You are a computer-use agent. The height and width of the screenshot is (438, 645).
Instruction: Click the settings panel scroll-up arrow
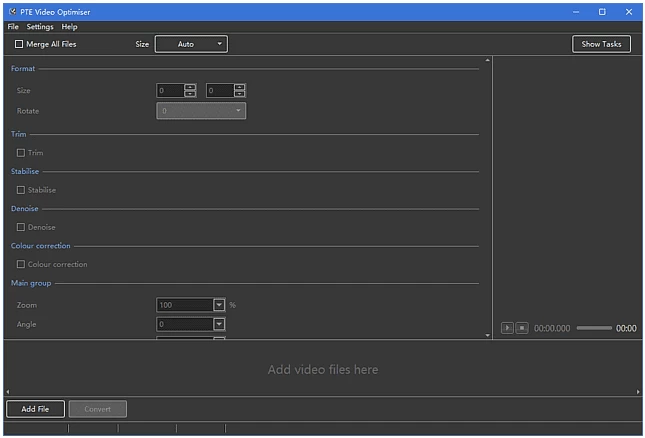[x=488, y=61]
